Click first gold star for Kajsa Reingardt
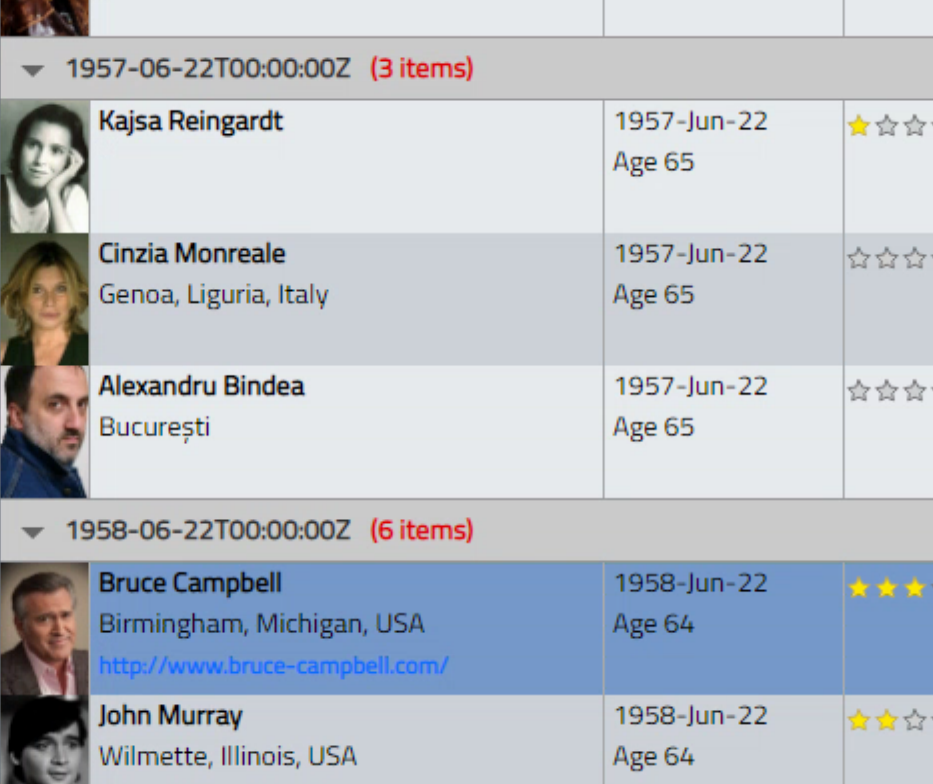Screen dimensions: 933x784 click(859, 126)
